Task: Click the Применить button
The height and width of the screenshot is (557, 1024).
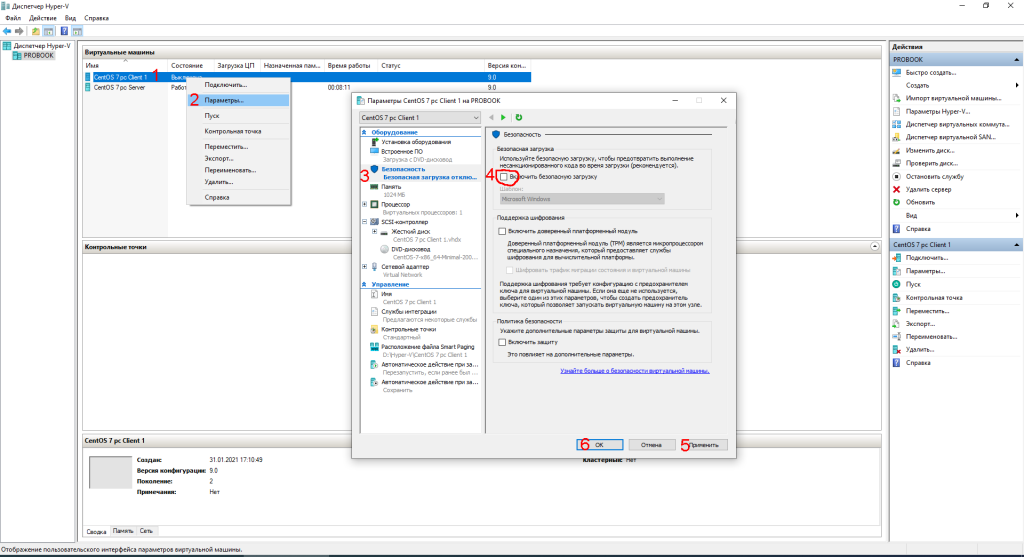Action: click(703, 445)
